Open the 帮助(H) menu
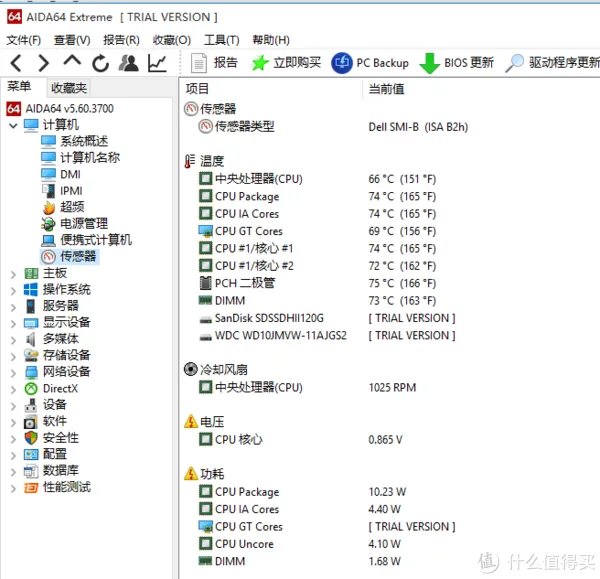Viewport: 600px width, 579px height. pos(271,40)
